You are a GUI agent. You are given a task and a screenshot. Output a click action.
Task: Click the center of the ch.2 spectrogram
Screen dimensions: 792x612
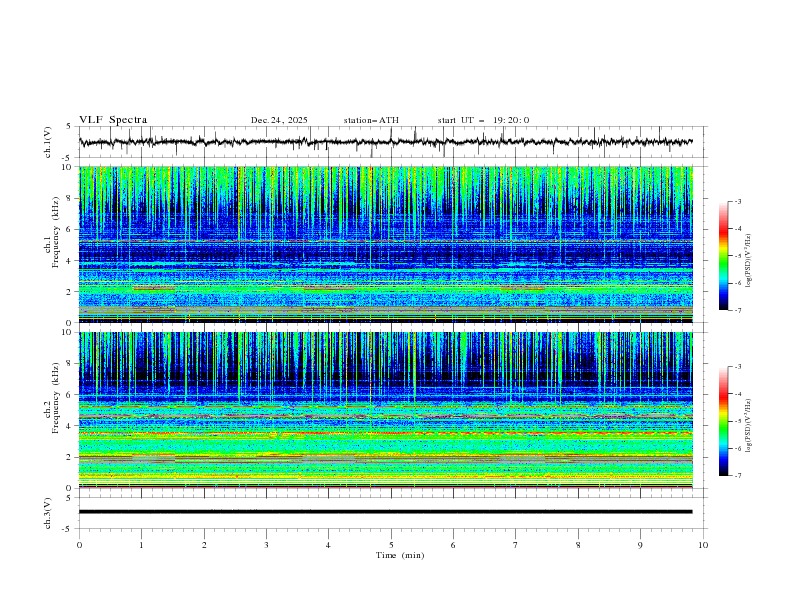coord(386,409)
